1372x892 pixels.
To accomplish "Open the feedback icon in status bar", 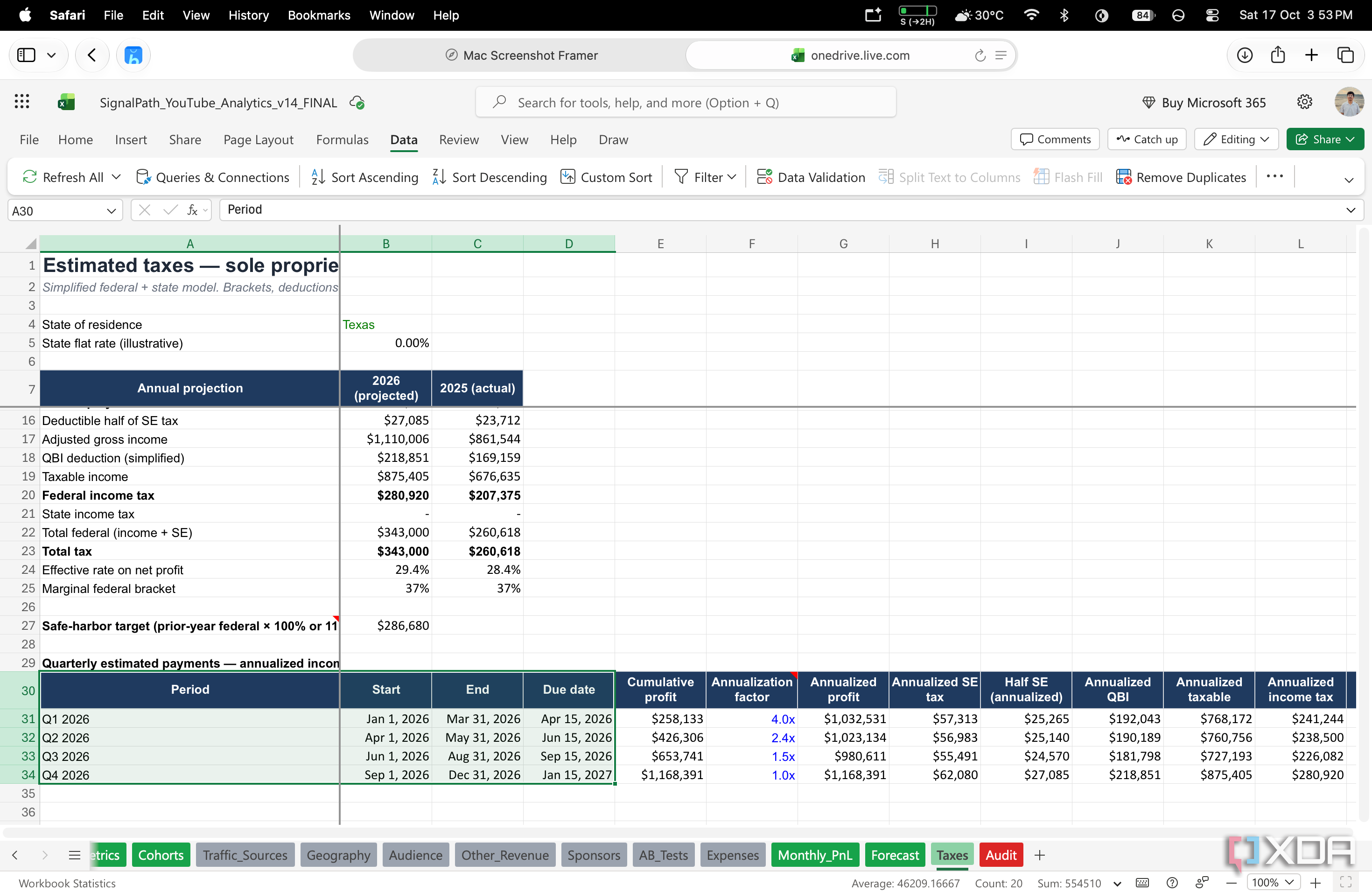I will coord(1201,883).
